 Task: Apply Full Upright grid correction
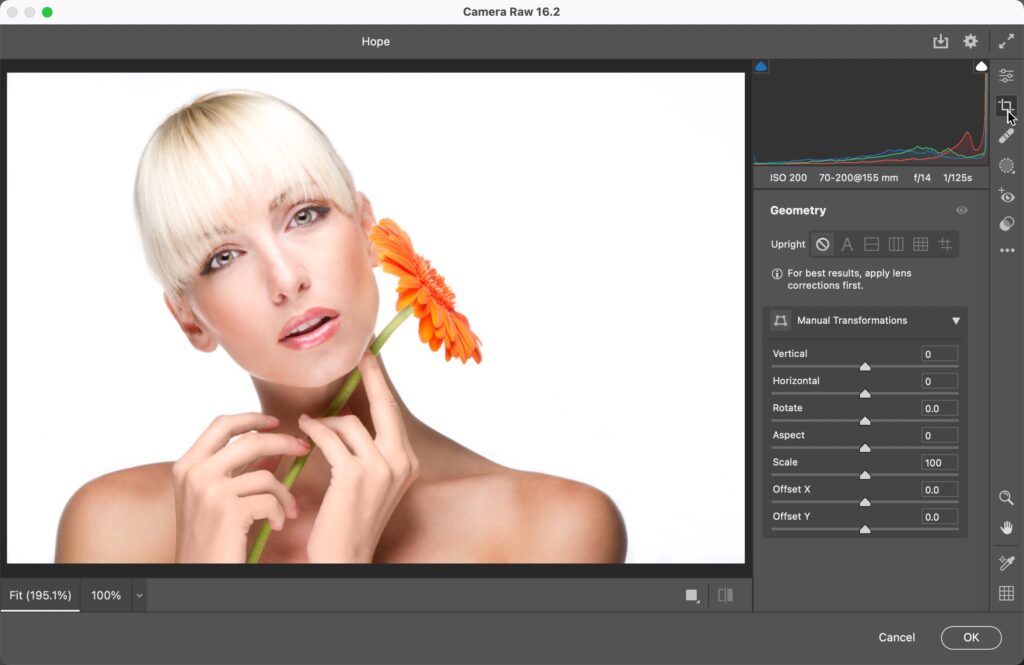point(920,244)
